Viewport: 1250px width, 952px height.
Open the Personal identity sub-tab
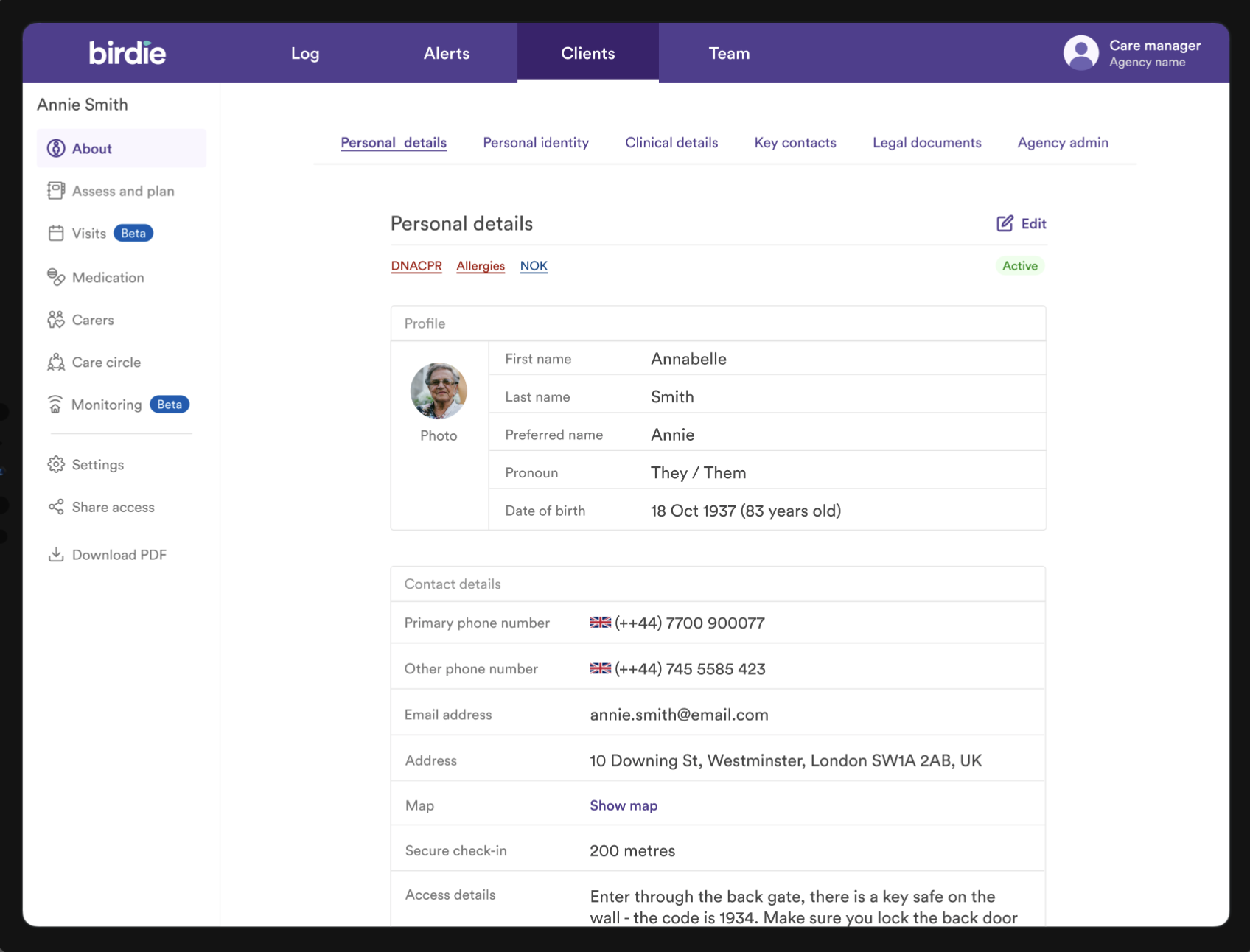point(536,143)
